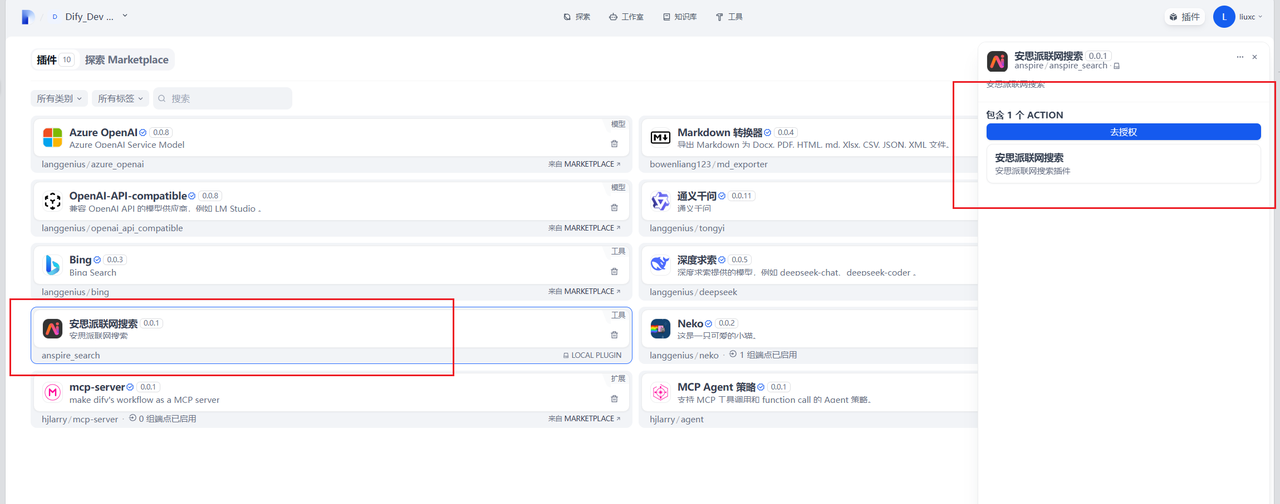Screen dimensions: 1280x504
Task: Focus the plugin 搜索 input field
Action: point(222,99)
